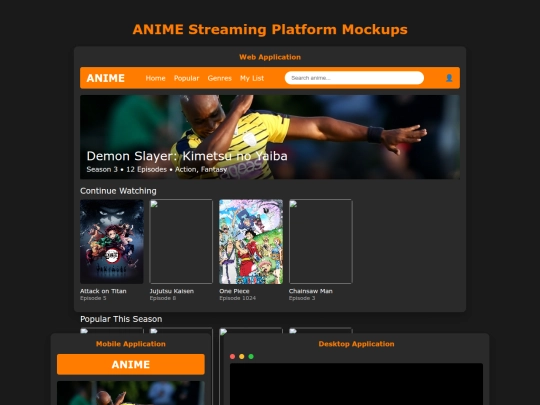Click the Season 3 • 12 Episodes subtitle
Screen dimensions: 540x405
coord(157,169)
